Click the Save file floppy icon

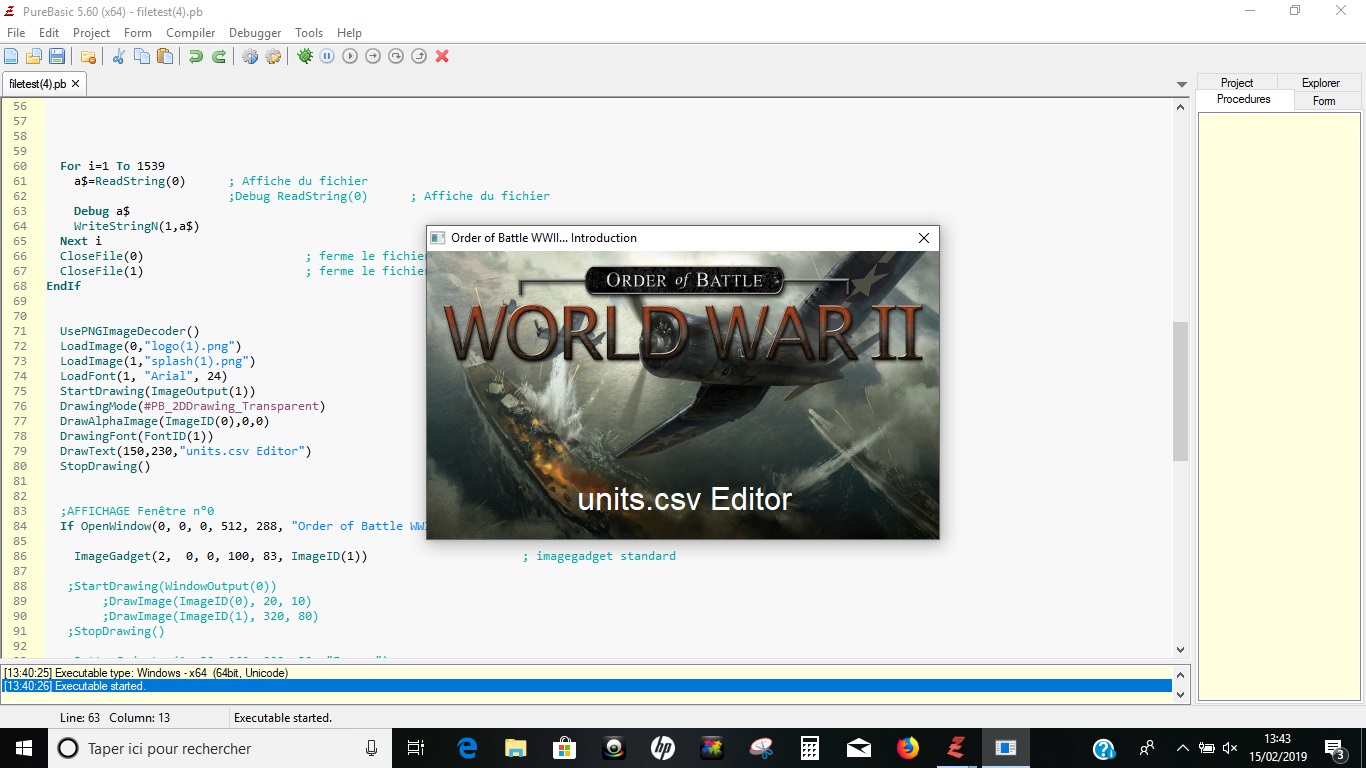(57, 56)
